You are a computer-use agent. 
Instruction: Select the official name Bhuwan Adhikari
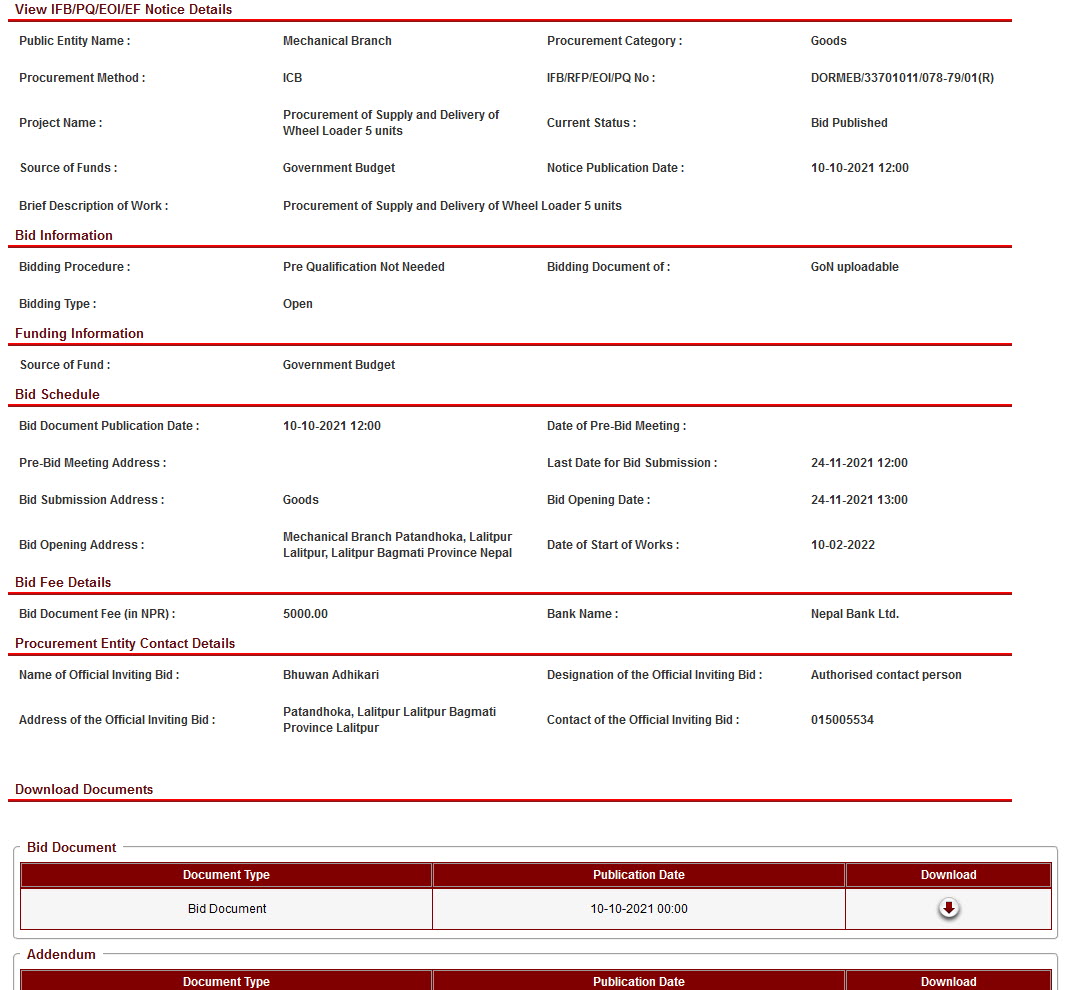tap(331, 675)
